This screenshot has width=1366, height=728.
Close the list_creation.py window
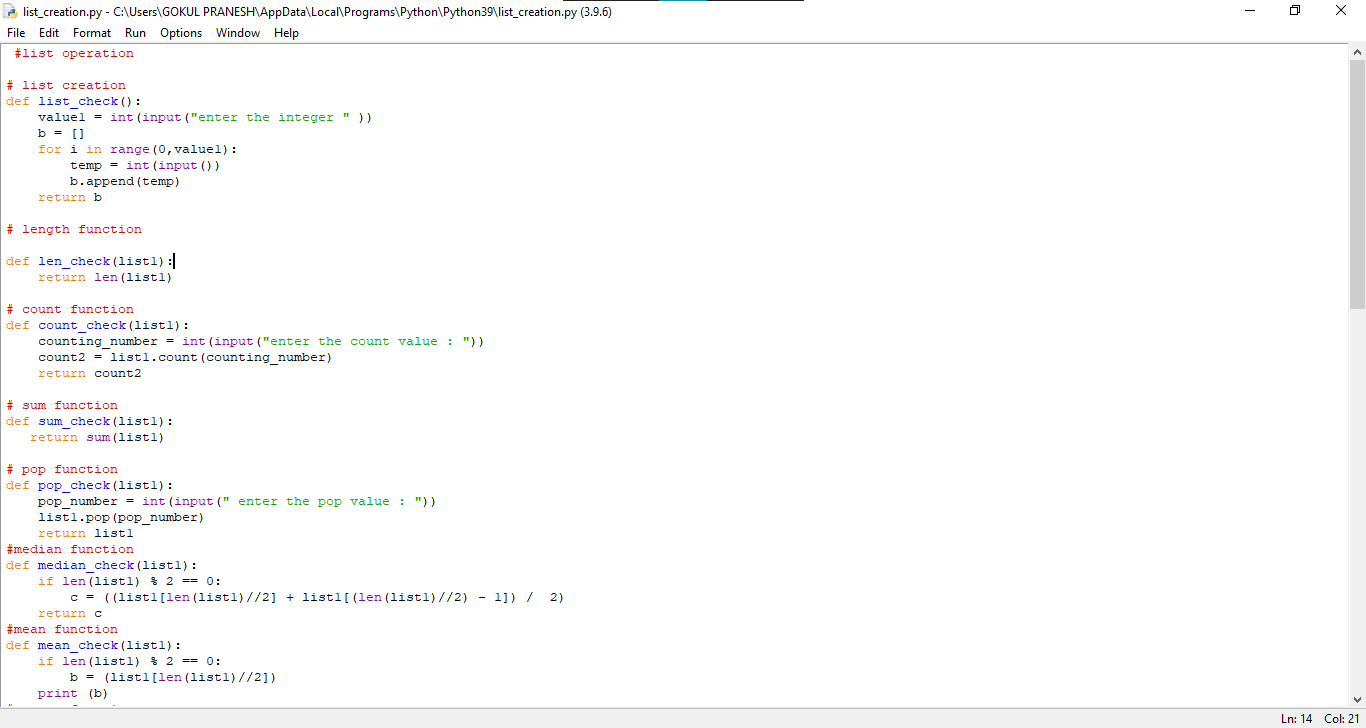pos(1341,11)
